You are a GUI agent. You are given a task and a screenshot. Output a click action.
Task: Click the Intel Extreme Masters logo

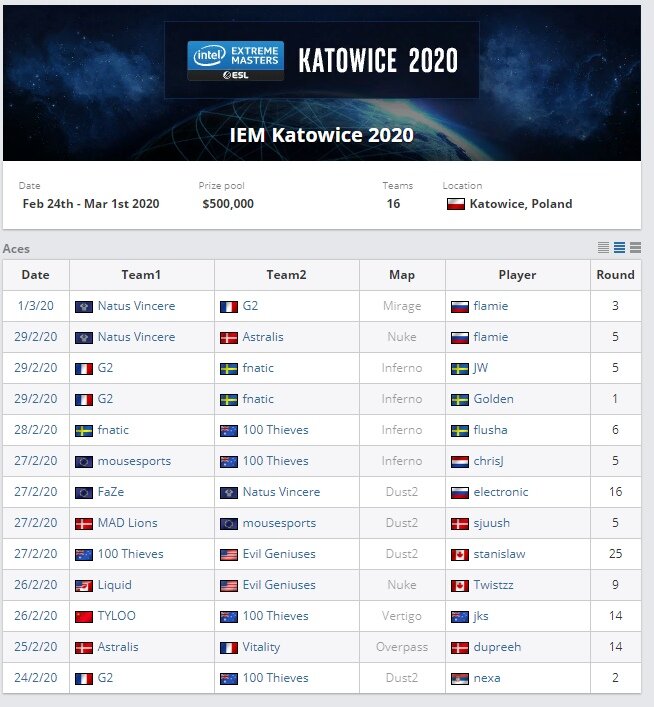pyautogui.click(x=235, y=61)
